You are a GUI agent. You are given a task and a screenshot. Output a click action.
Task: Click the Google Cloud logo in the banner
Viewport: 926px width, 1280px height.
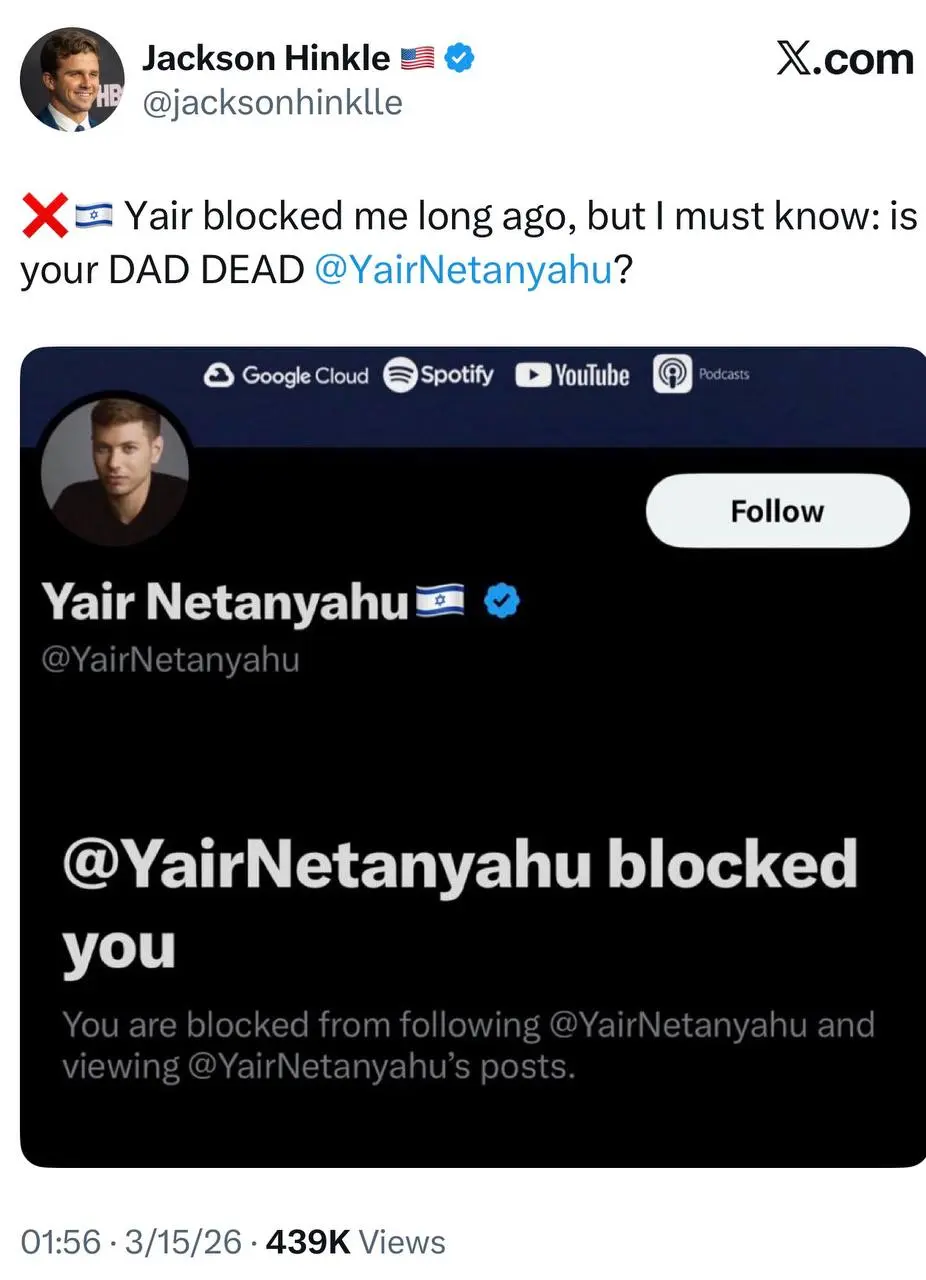click(x=286, y=375)
